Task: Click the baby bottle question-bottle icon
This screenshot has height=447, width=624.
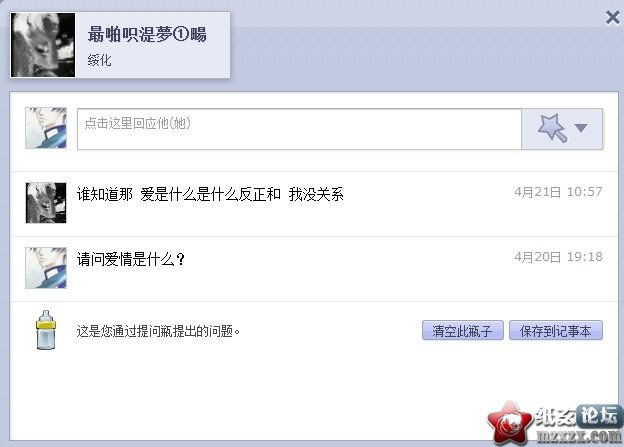Action: click(46, 330)
